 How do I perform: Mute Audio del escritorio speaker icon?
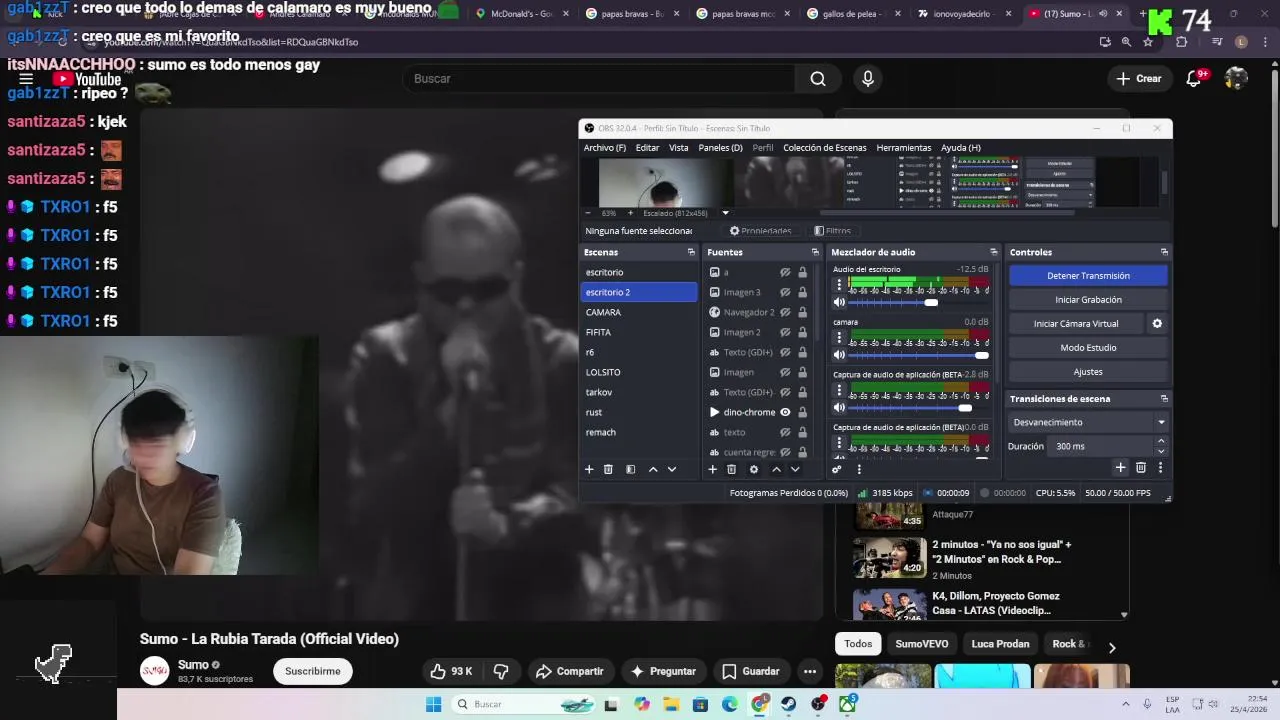840,302
